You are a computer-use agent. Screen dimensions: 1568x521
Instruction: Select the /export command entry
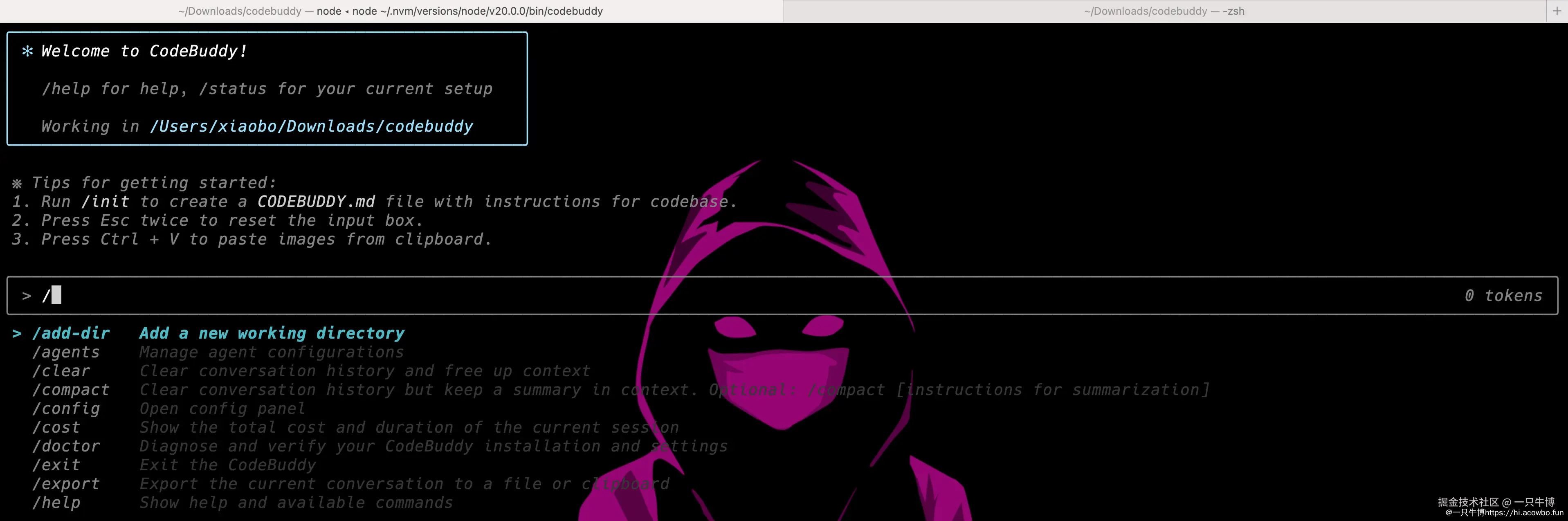pos(66,485)
